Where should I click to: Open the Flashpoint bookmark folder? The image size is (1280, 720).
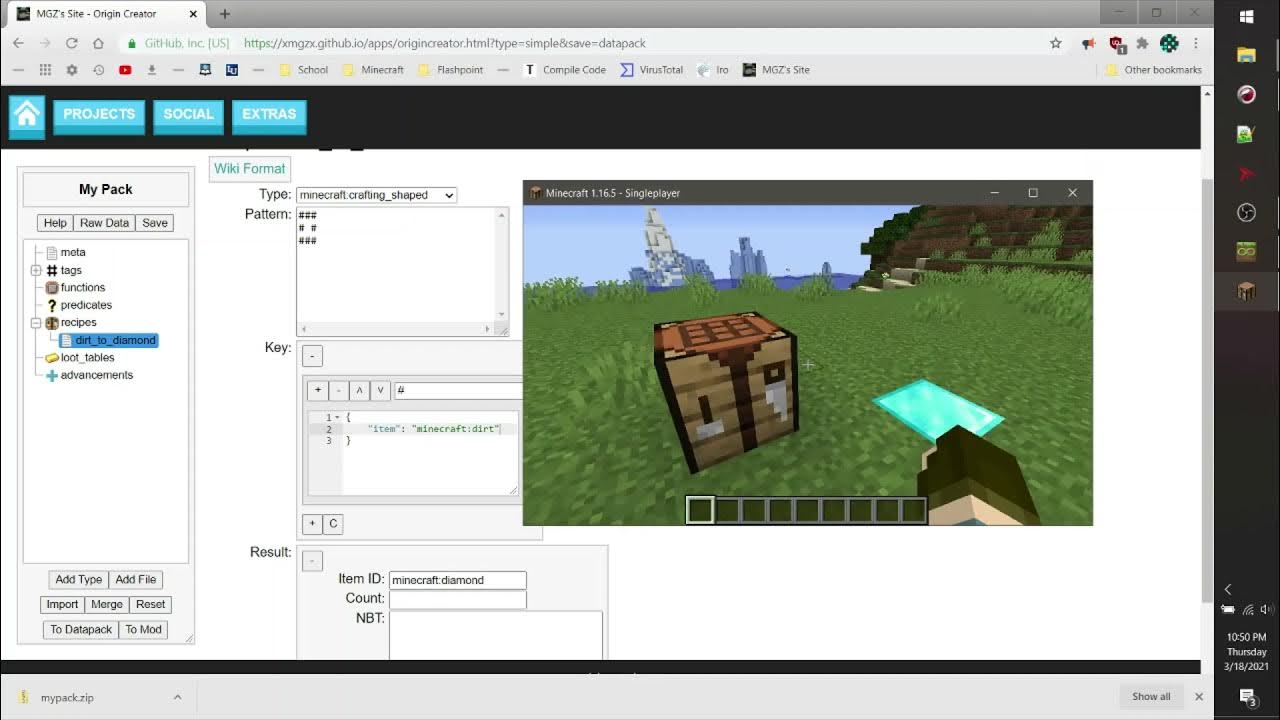pos(450,70)
